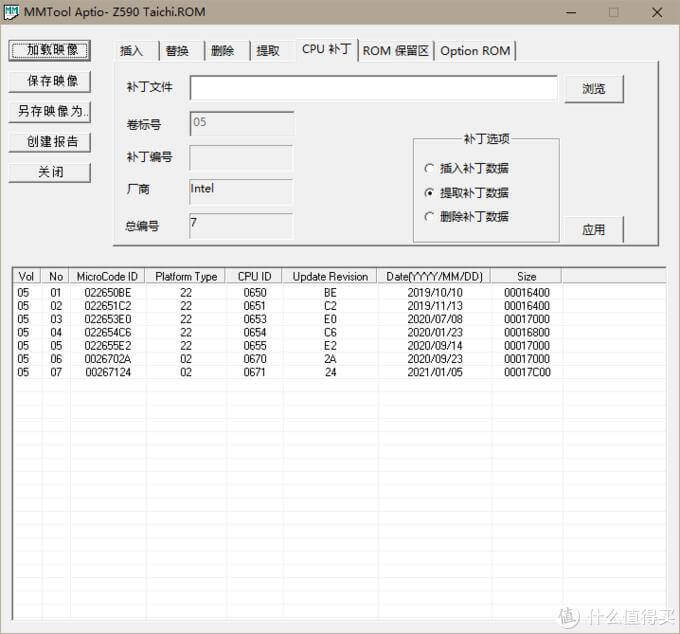Select microcode row 00267124
The image size is (680, 634).
point(107,372)
